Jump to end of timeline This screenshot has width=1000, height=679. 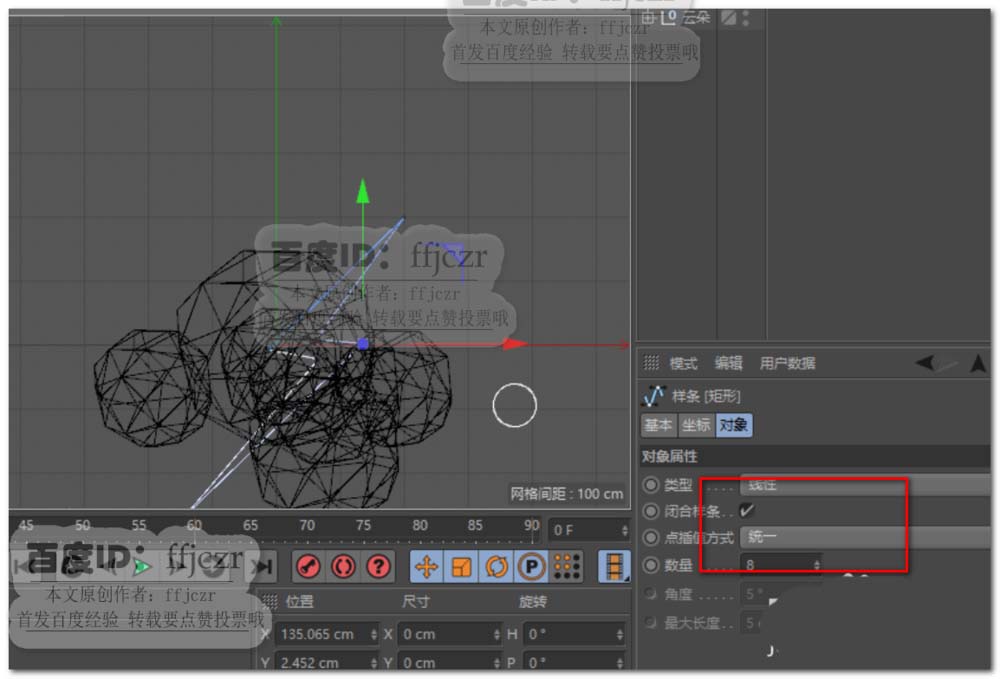pos(264,566)
